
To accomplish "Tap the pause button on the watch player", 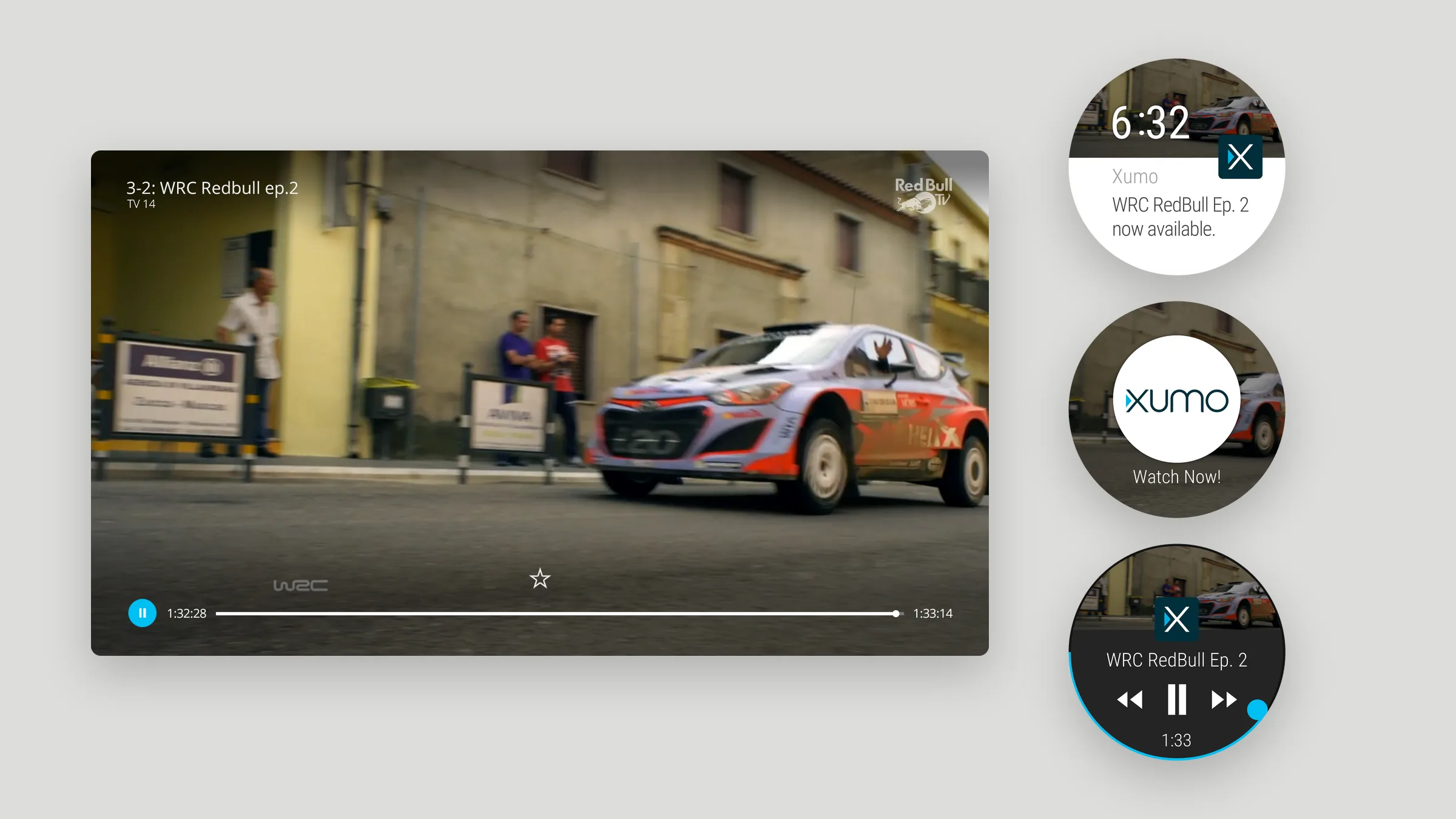I will pos(1177,699).
